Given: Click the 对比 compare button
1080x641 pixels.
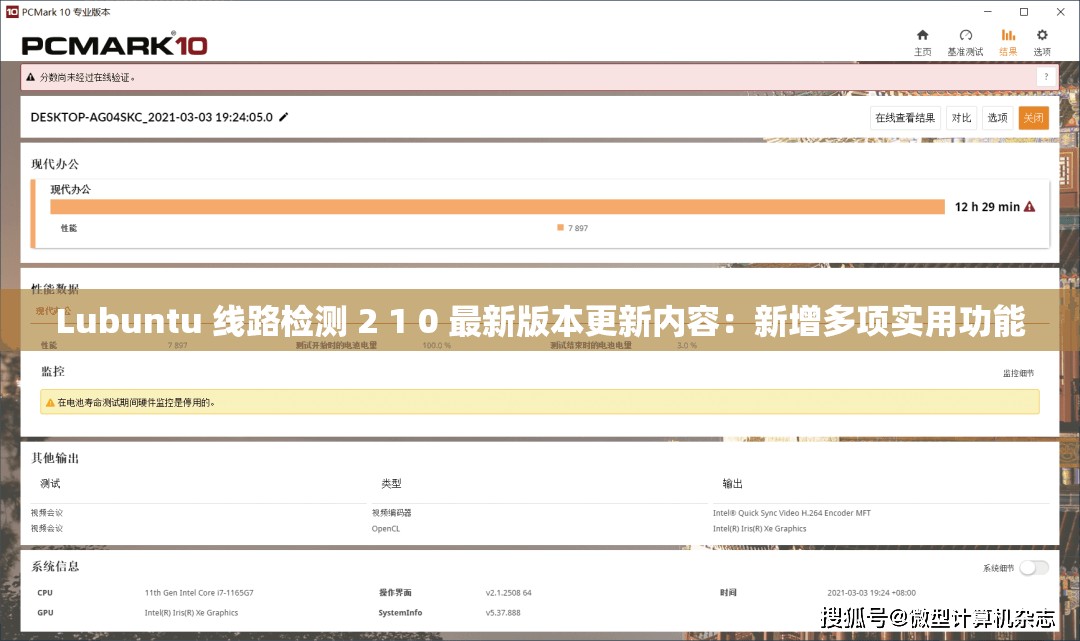Looking at the screenshot, I should (x=961, y=118).
